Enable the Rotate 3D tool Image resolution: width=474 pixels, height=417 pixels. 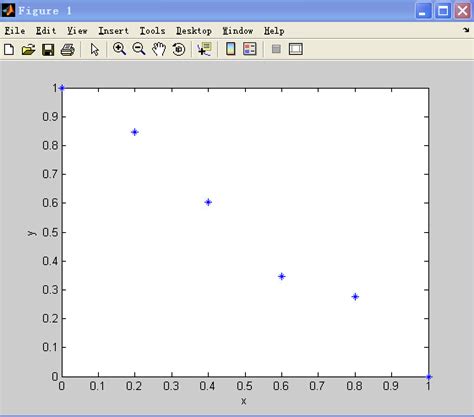pyautogui.click(x=179, y=49)
